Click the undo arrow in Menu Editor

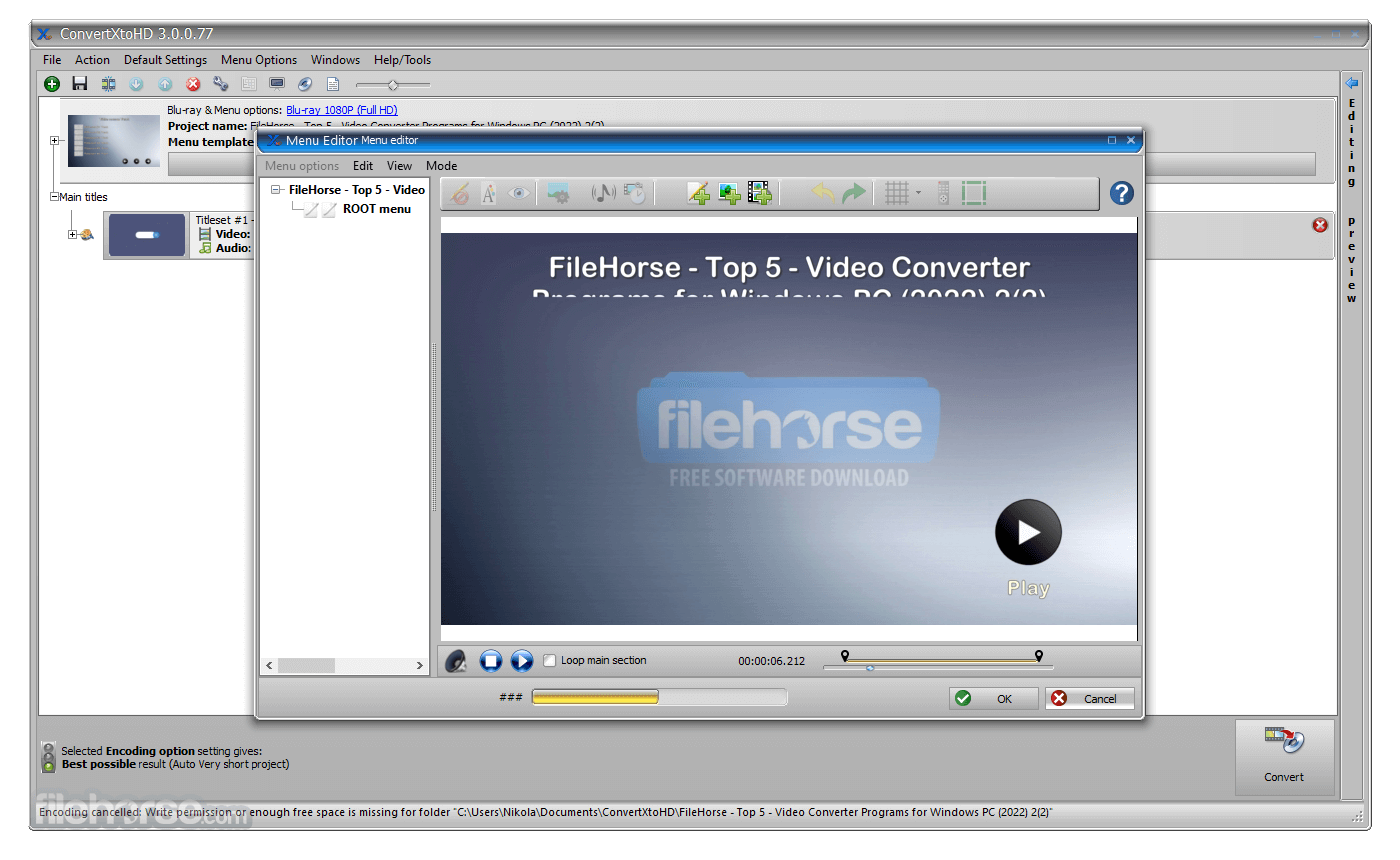pyautogui.click(x=823, y=194)
